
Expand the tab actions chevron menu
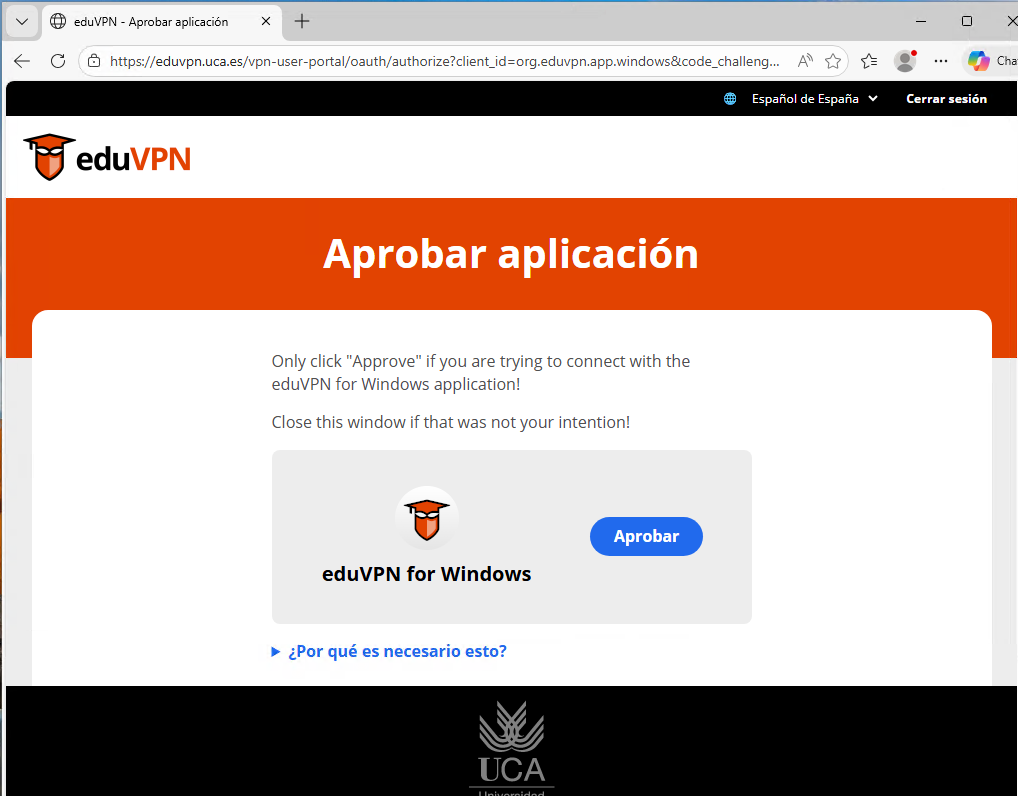tap(21, 21)
